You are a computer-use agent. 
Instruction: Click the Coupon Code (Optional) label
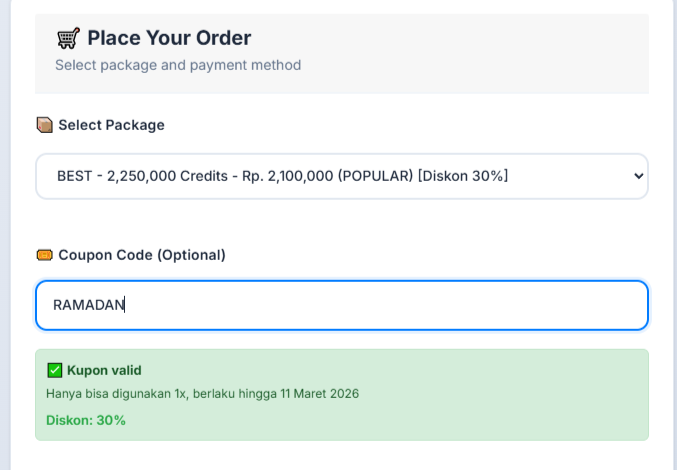[142, 255]
